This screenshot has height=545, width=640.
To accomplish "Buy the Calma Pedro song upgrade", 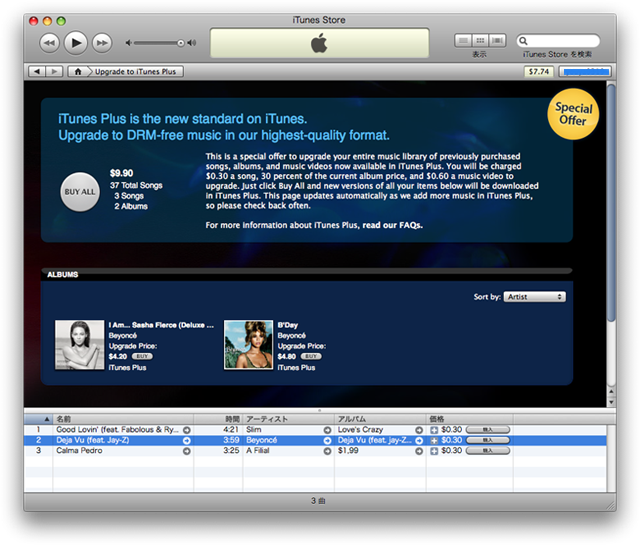I will [488, 451].
